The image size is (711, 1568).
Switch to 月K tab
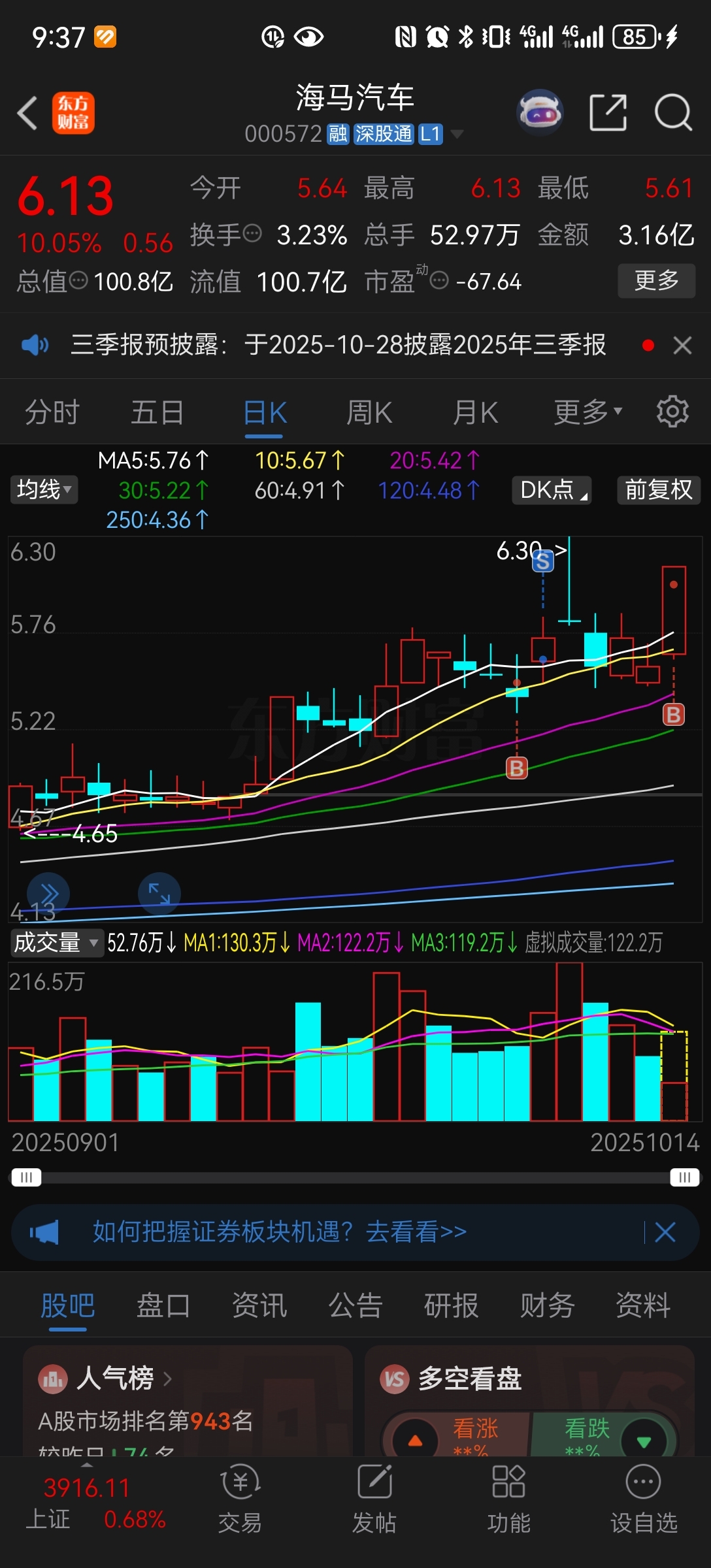coord(475,412)
